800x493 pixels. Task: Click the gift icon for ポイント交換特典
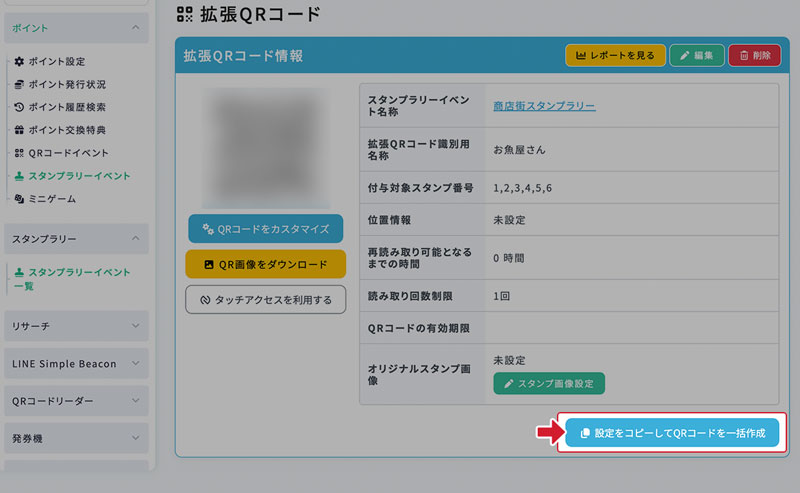[19, 130]
